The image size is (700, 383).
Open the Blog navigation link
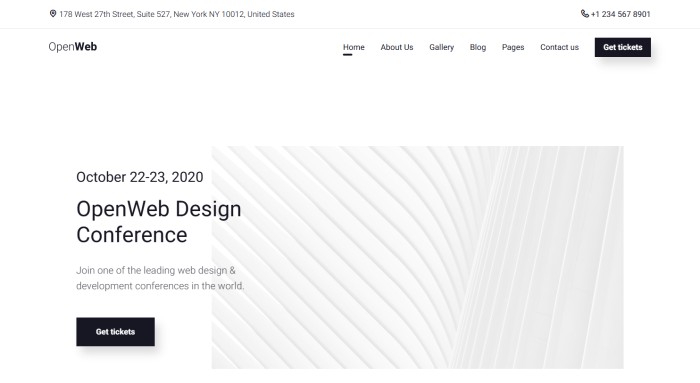pyautogui.click(x=478, y=47)
